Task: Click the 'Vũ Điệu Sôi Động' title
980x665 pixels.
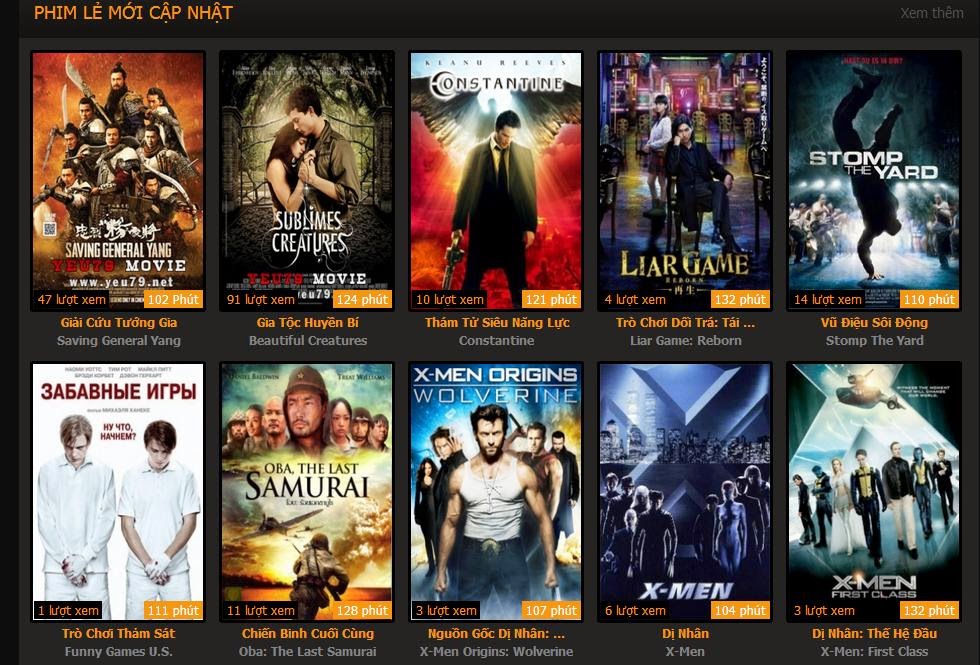Action: tap(874, 322)
